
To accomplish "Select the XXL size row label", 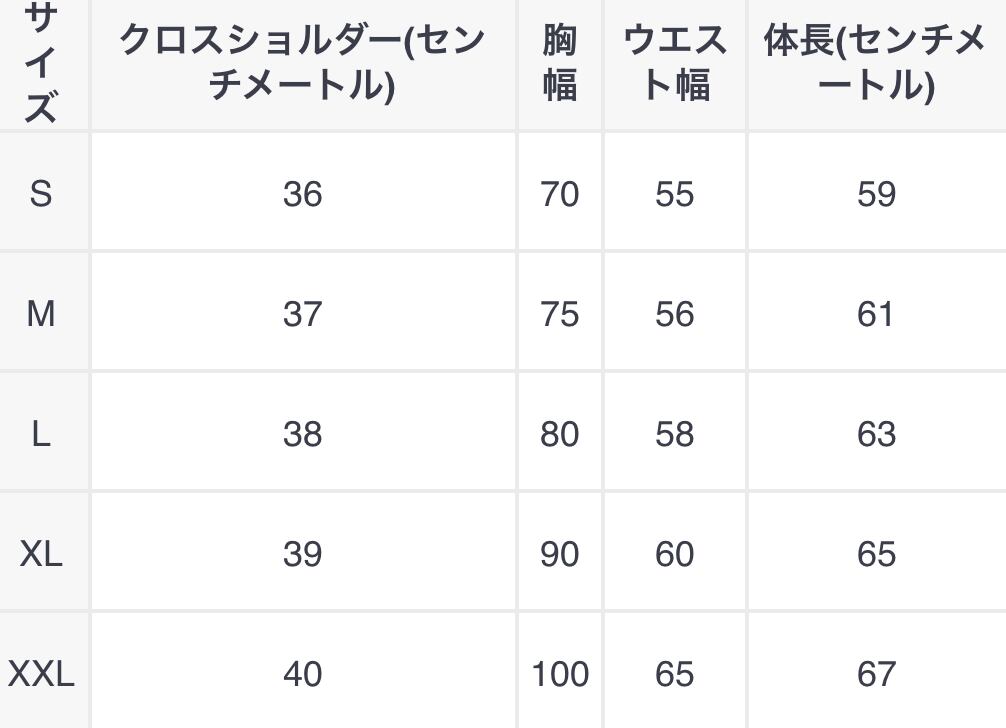I will click(x=41, y=673).
